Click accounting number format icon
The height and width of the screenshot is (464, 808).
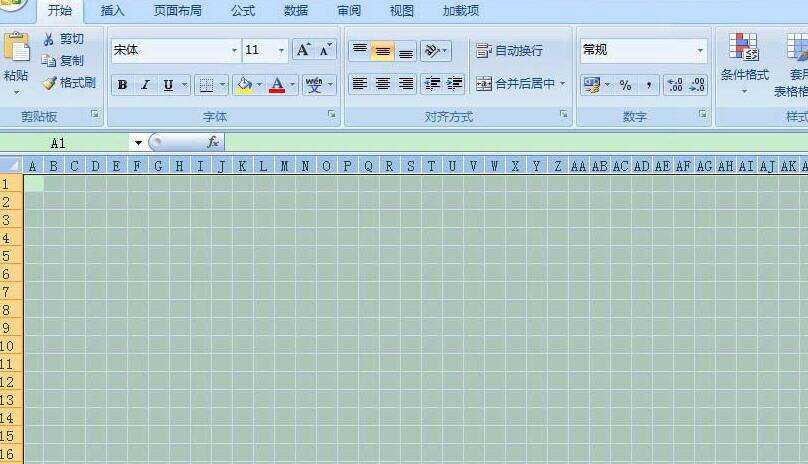(592, 85)
